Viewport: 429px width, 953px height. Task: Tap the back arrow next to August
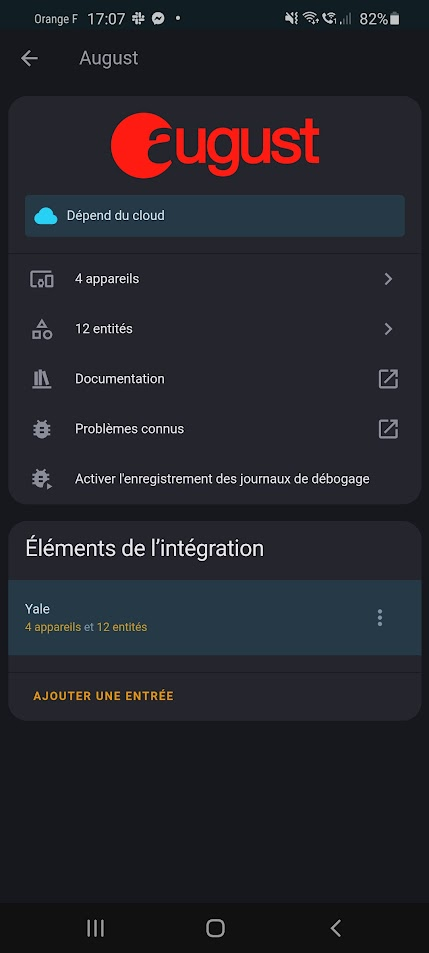pos(29,58)
